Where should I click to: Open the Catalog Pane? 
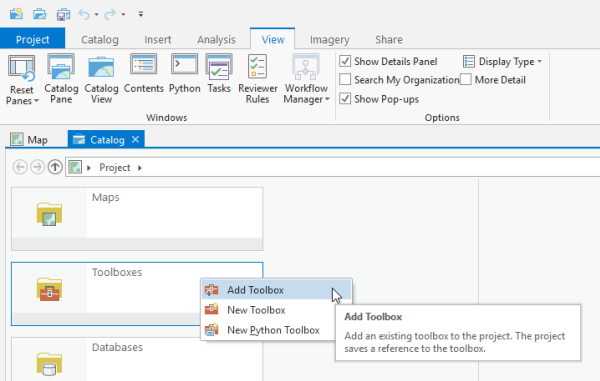pos(61,79)
